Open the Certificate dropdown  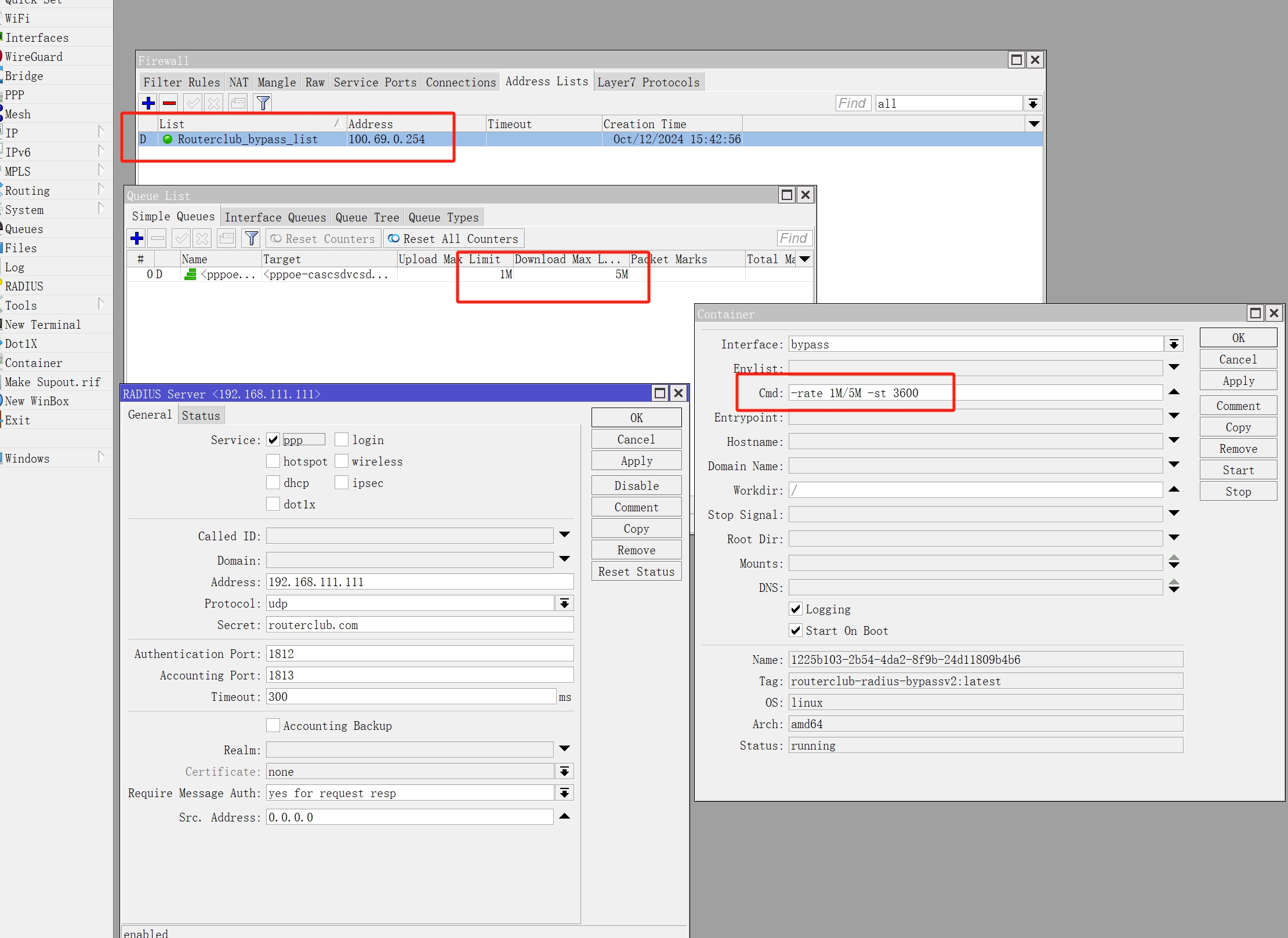click(565, 772)
